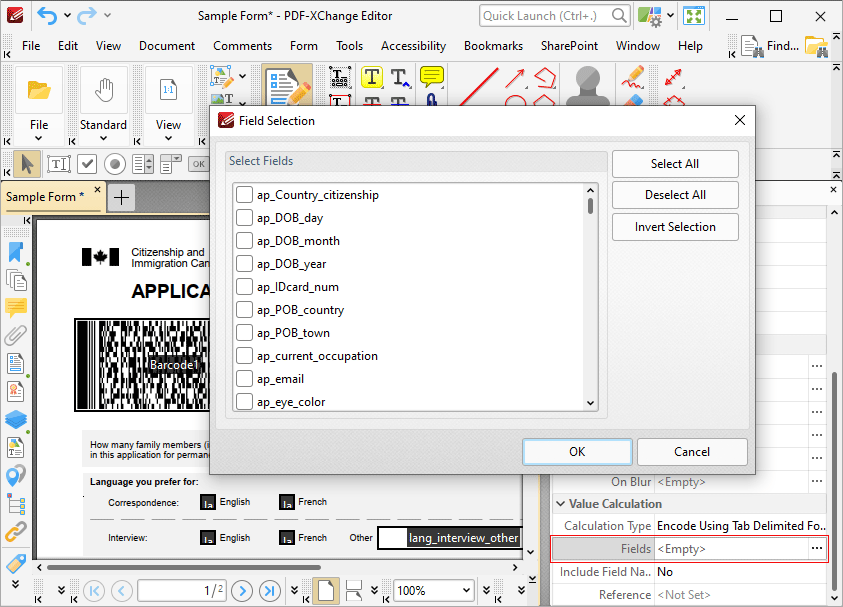Toggle full screen mode icon

(694, 16)
